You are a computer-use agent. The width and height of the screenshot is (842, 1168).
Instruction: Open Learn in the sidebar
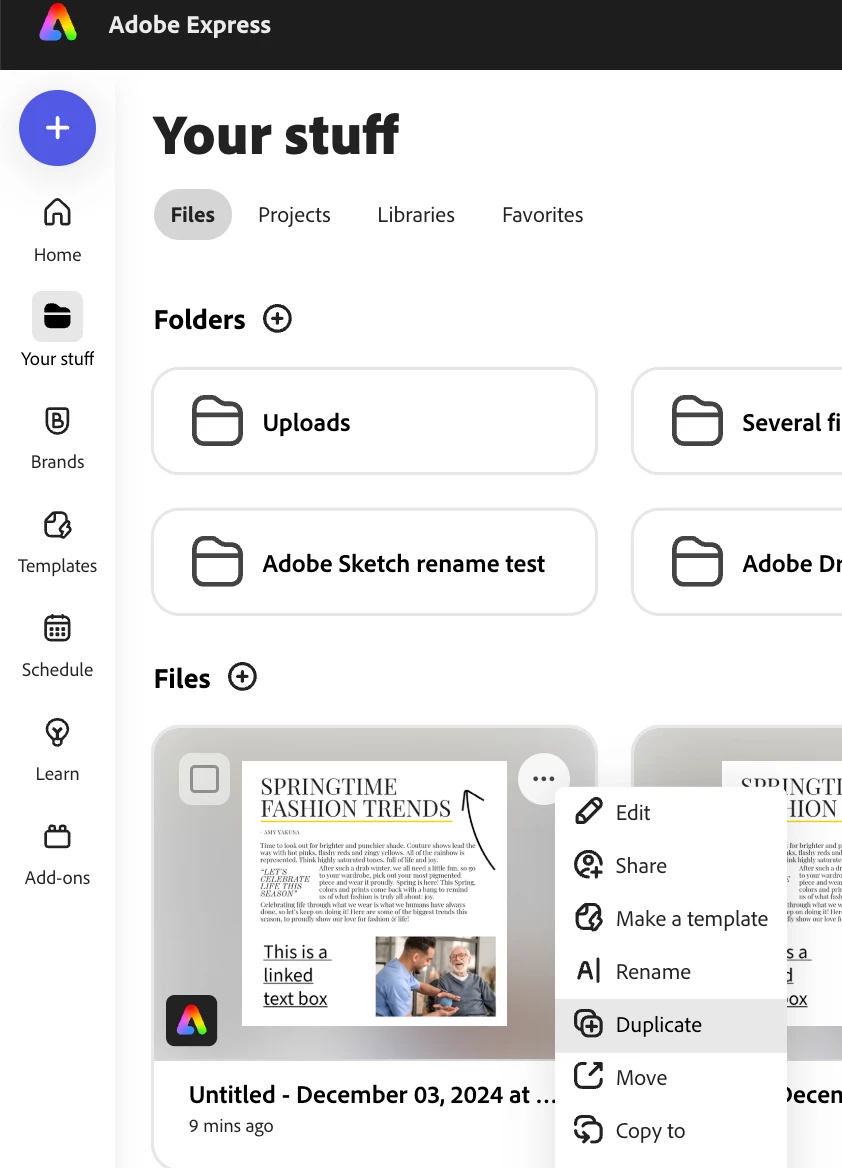[x=57, y=750]
